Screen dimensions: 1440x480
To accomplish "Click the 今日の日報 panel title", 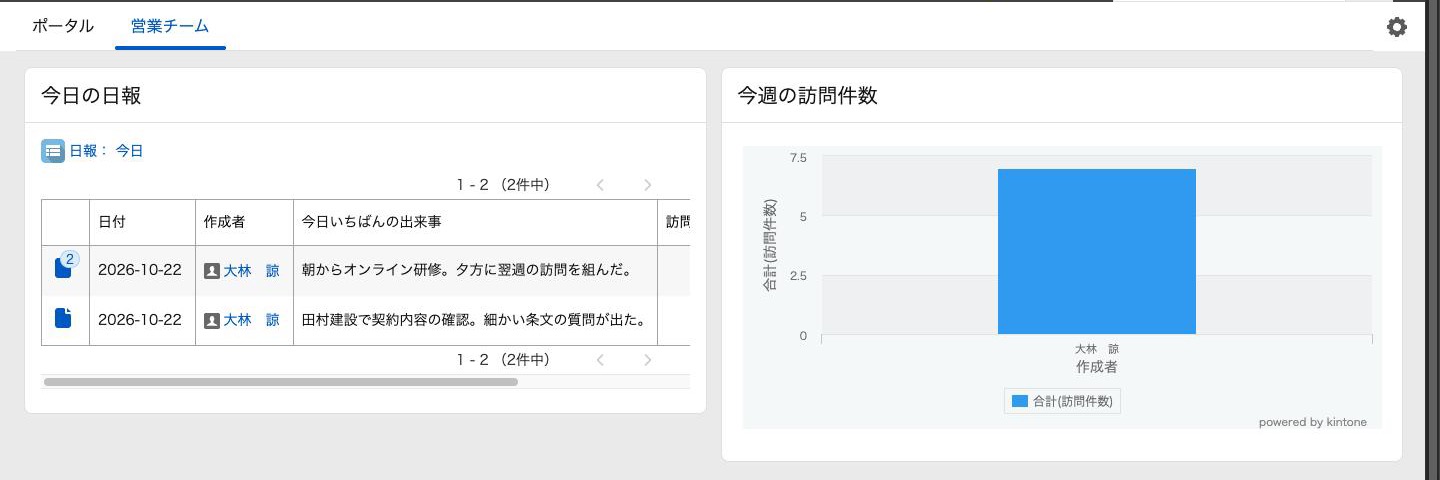I will (x=91, y=96).
